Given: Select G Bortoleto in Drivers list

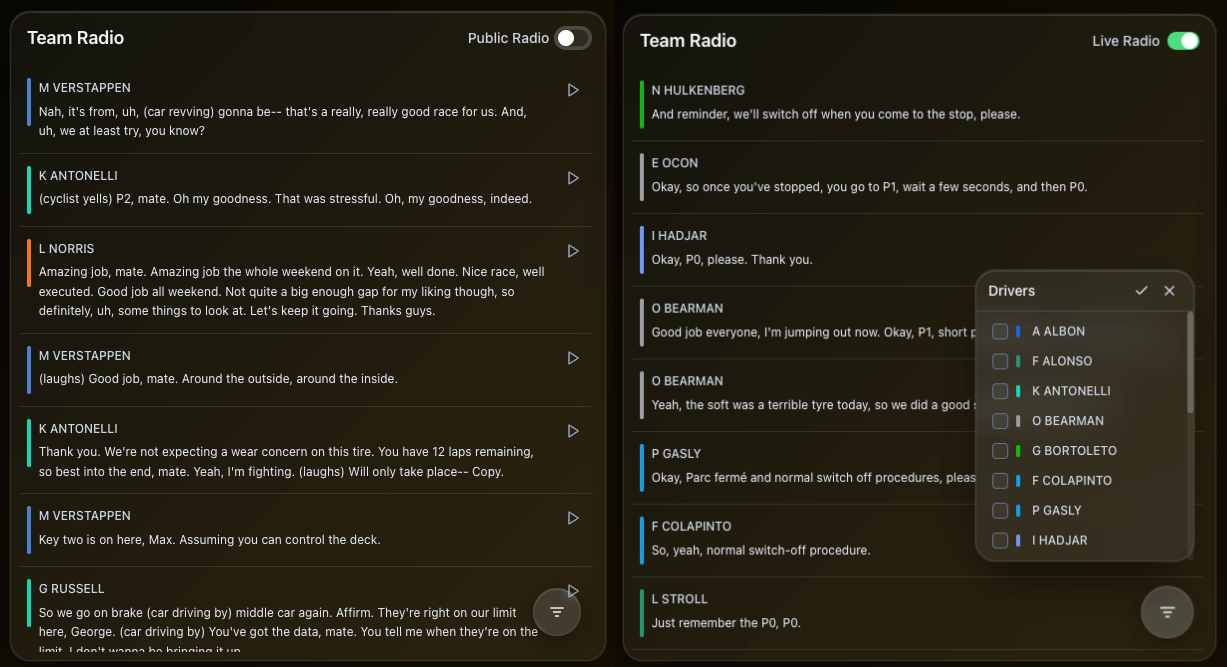Looking at the screenshot, I should 1000,451.
